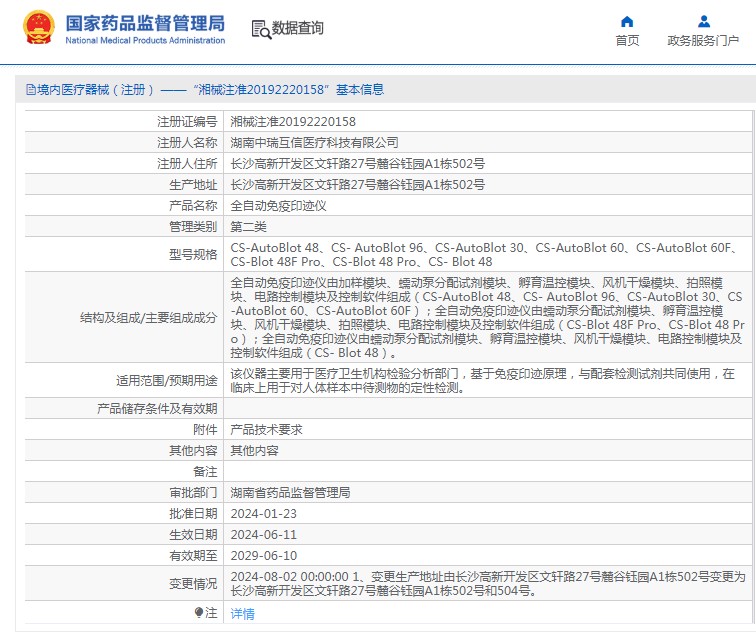This screenshot has height=639, width=756.
Task: Click the 附件 label
Action: click(x=205, y=429)
